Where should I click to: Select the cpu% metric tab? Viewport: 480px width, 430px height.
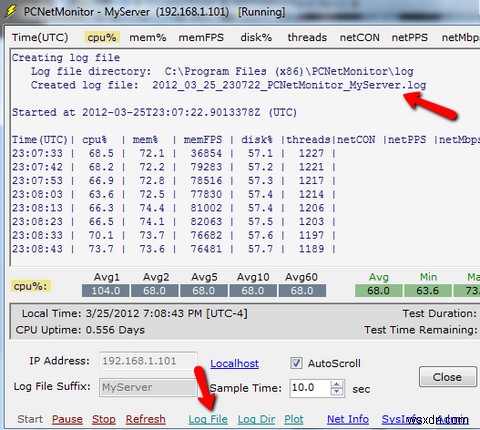102,37
